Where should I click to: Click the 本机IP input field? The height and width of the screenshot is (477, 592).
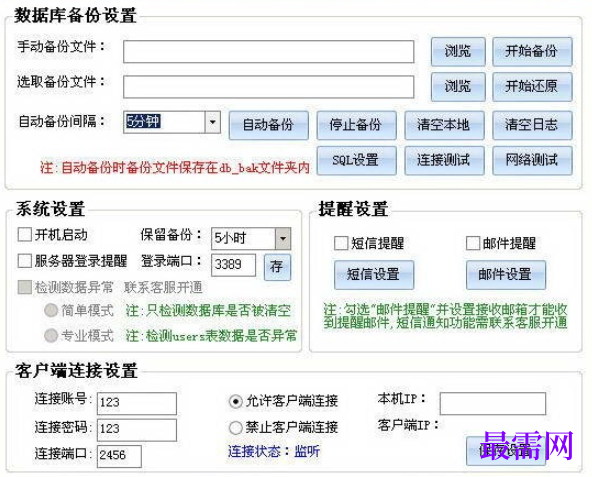click(493, 403)
